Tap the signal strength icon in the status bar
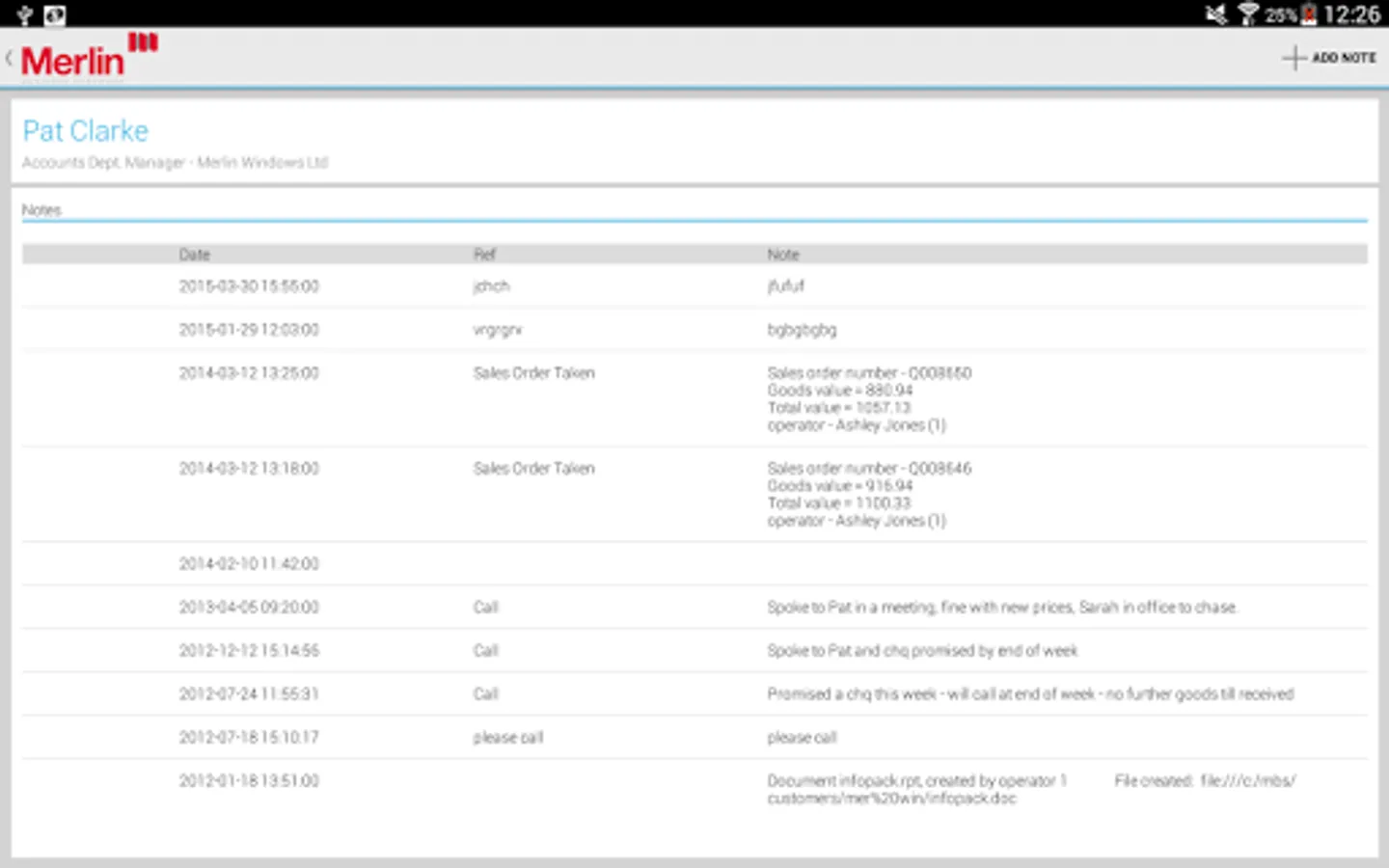 click(x=1248, y=15)
